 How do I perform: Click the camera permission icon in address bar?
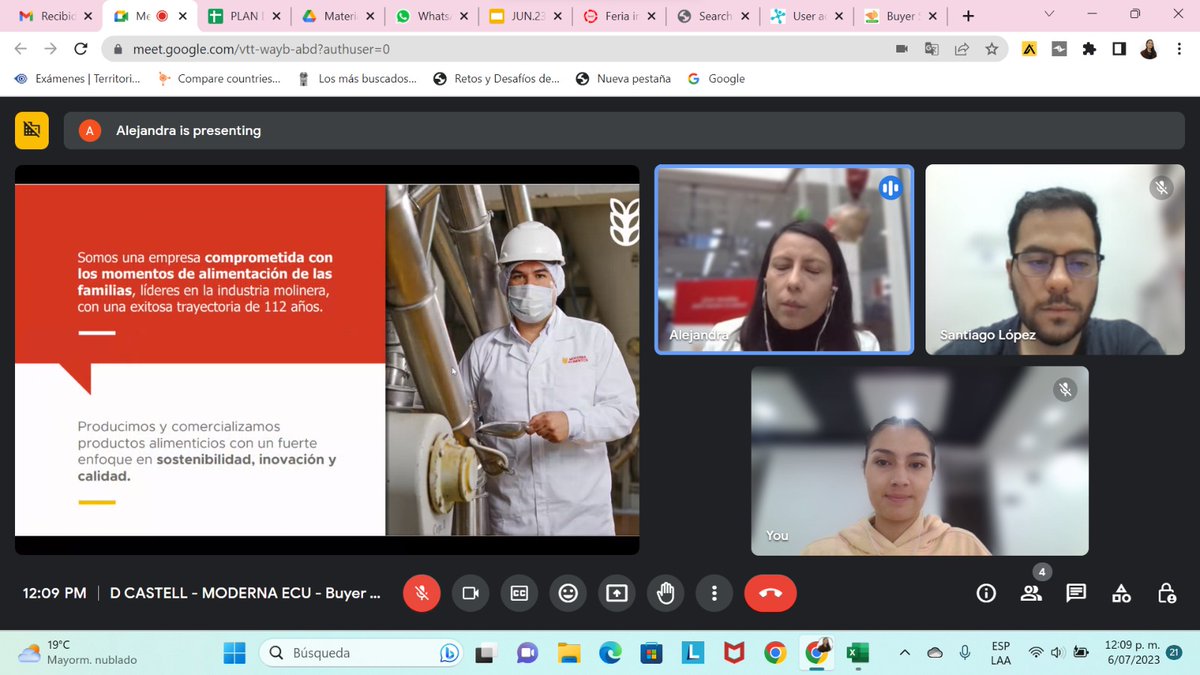(x=901, y=48)
